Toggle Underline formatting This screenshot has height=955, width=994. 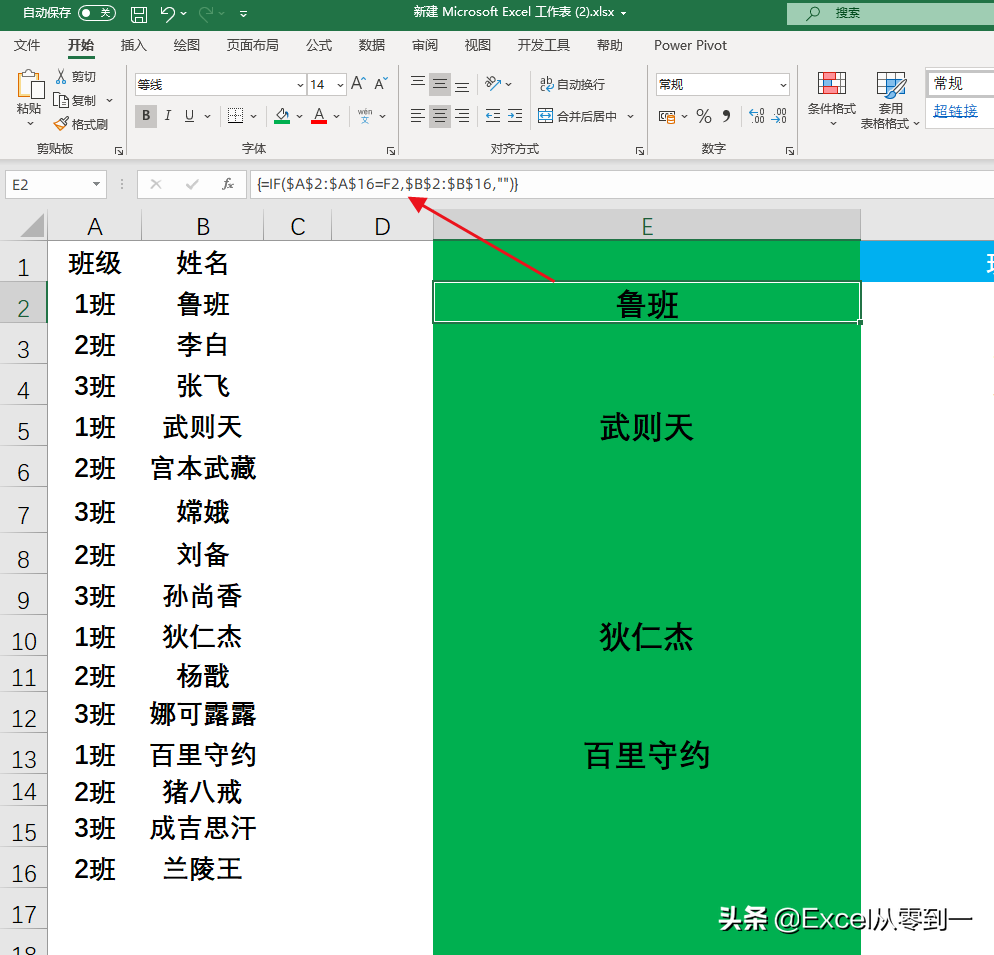[189, 115]
